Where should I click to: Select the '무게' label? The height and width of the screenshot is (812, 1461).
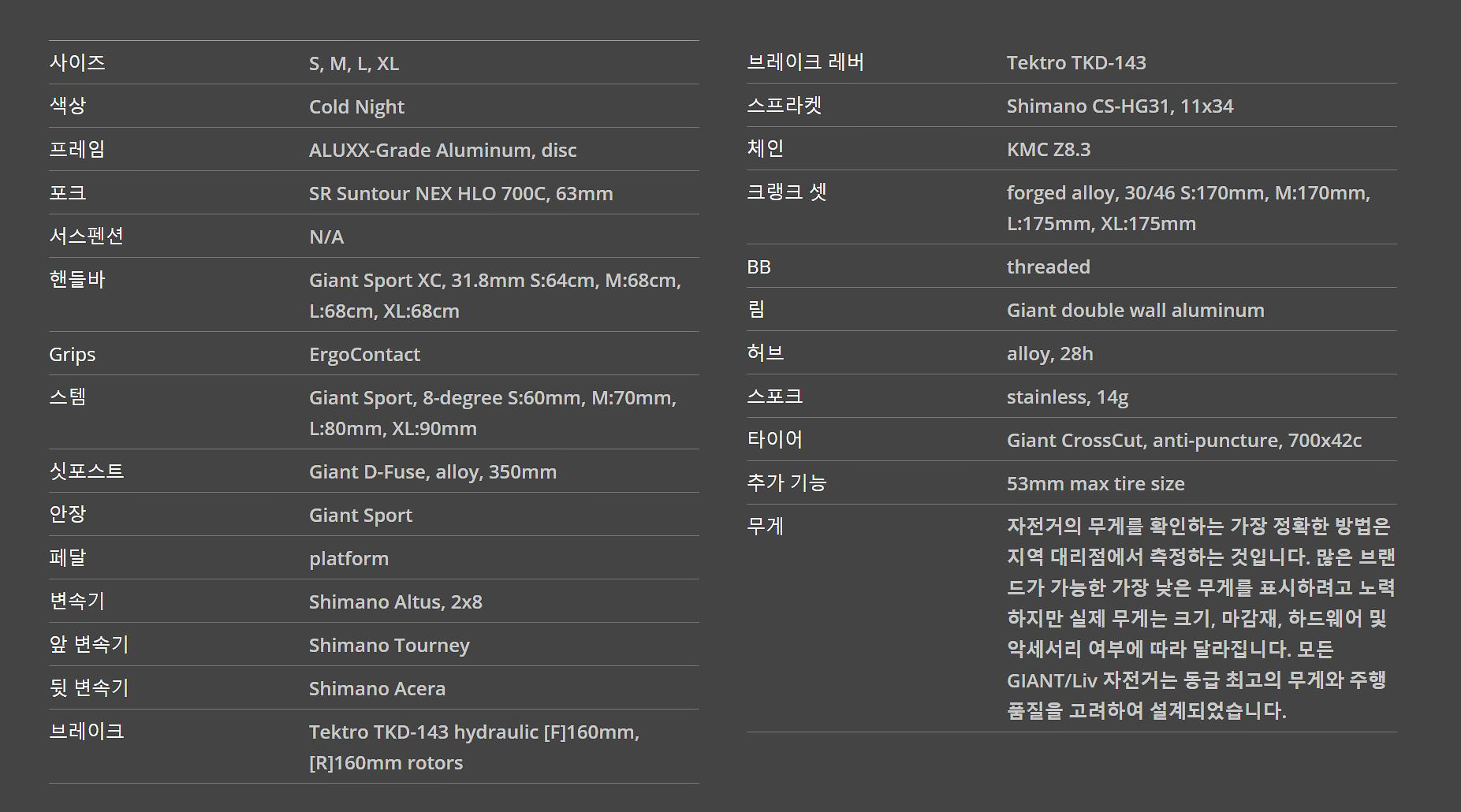pyautogui.click(x=766, y=527)
